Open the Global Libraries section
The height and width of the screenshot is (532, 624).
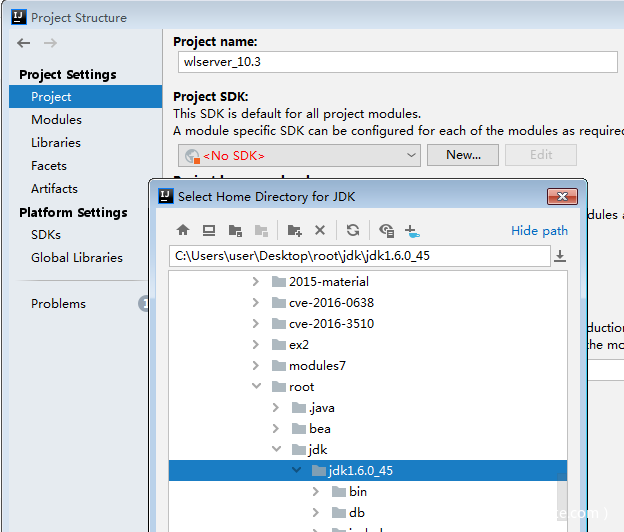click(77, 257)
